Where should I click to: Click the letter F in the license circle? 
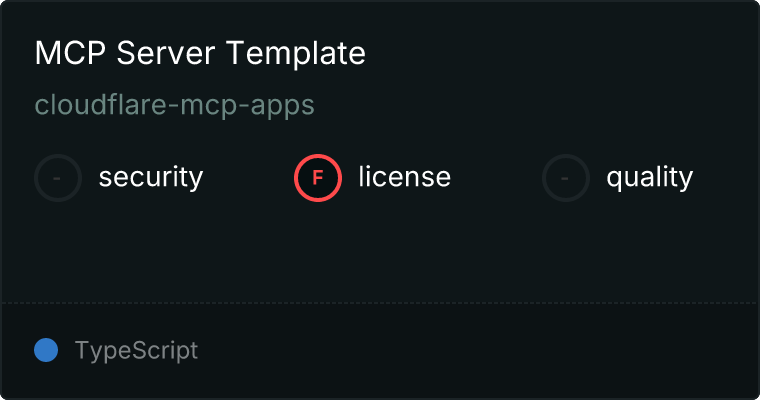point(317,178)
